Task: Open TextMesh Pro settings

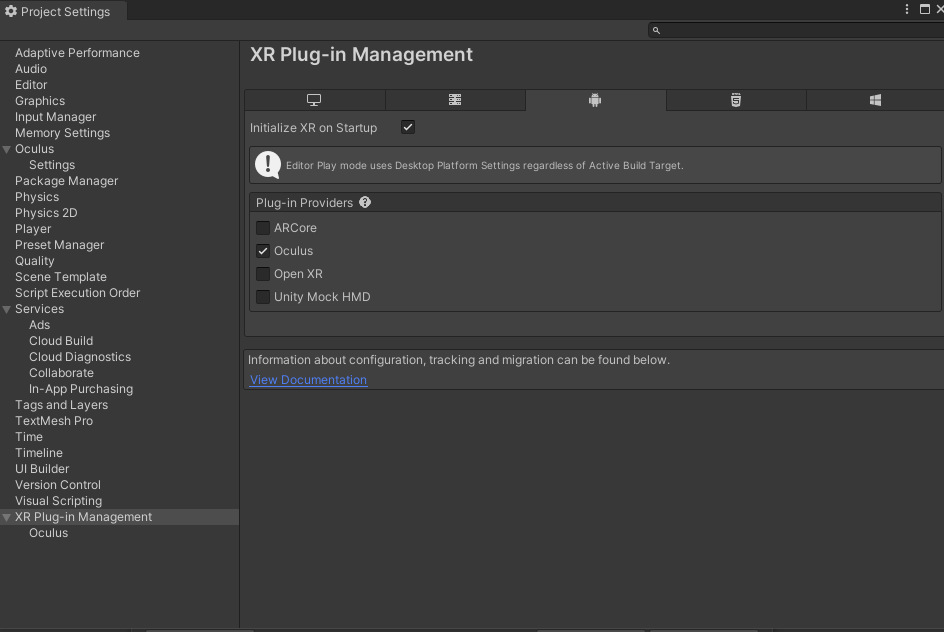Action: tap(54, 421)
